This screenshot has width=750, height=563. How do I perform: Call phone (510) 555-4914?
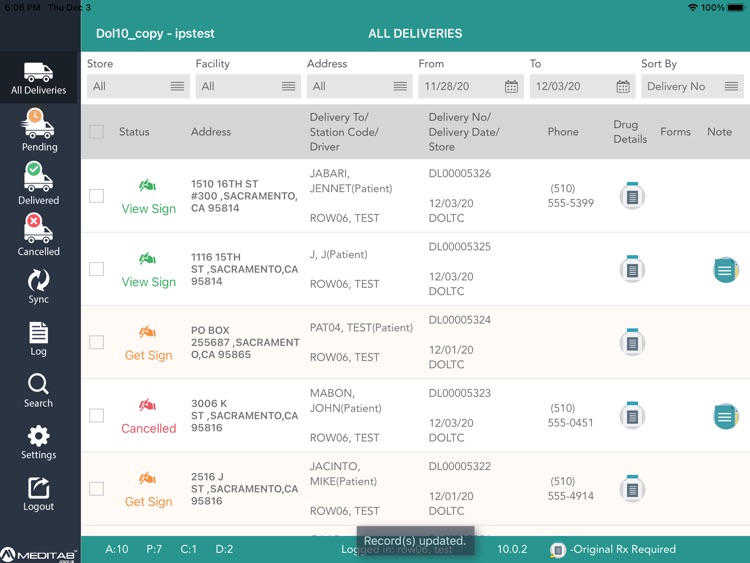coord(571,488)
